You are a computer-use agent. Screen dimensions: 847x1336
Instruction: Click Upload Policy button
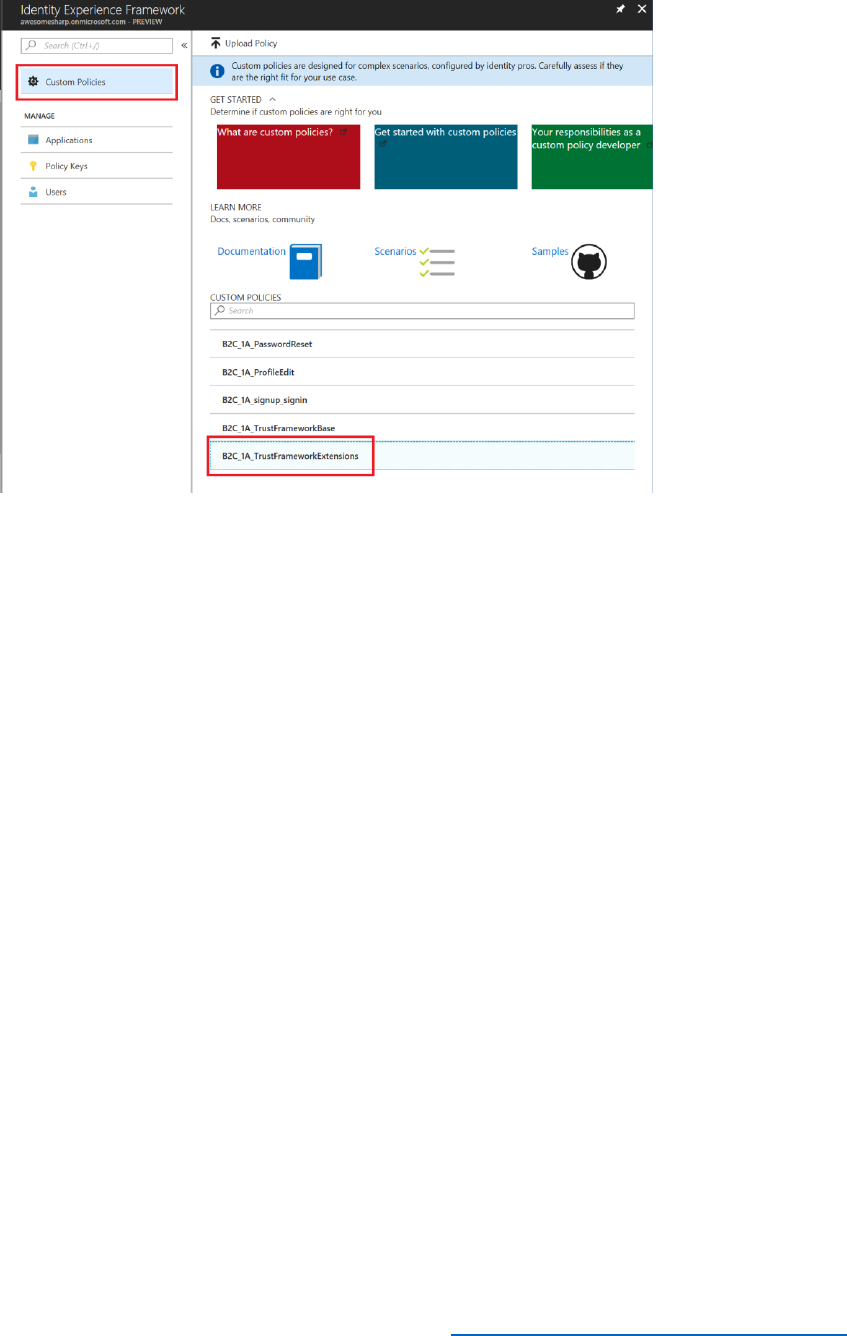[244, 43]
